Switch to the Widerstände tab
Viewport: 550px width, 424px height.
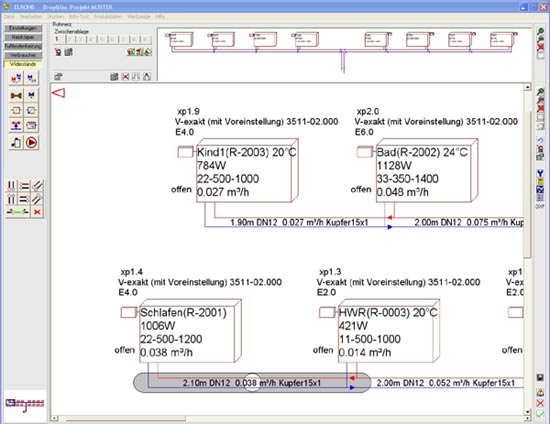coord(23,64)
